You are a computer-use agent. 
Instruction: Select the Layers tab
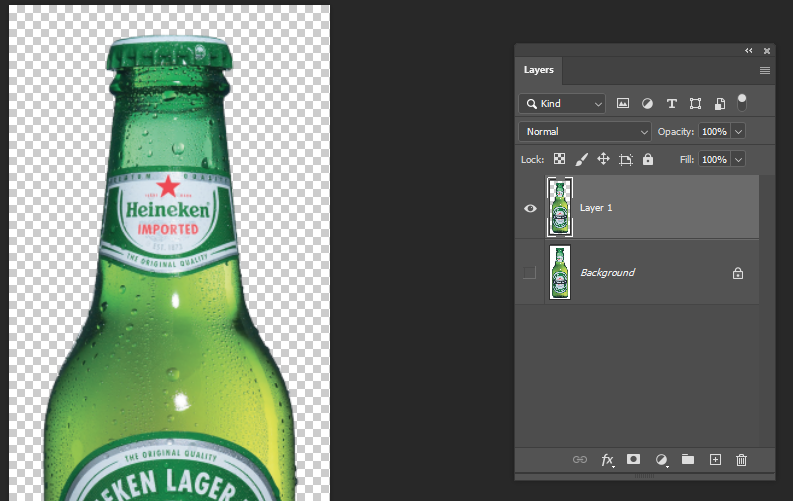(x=539, y=70)
